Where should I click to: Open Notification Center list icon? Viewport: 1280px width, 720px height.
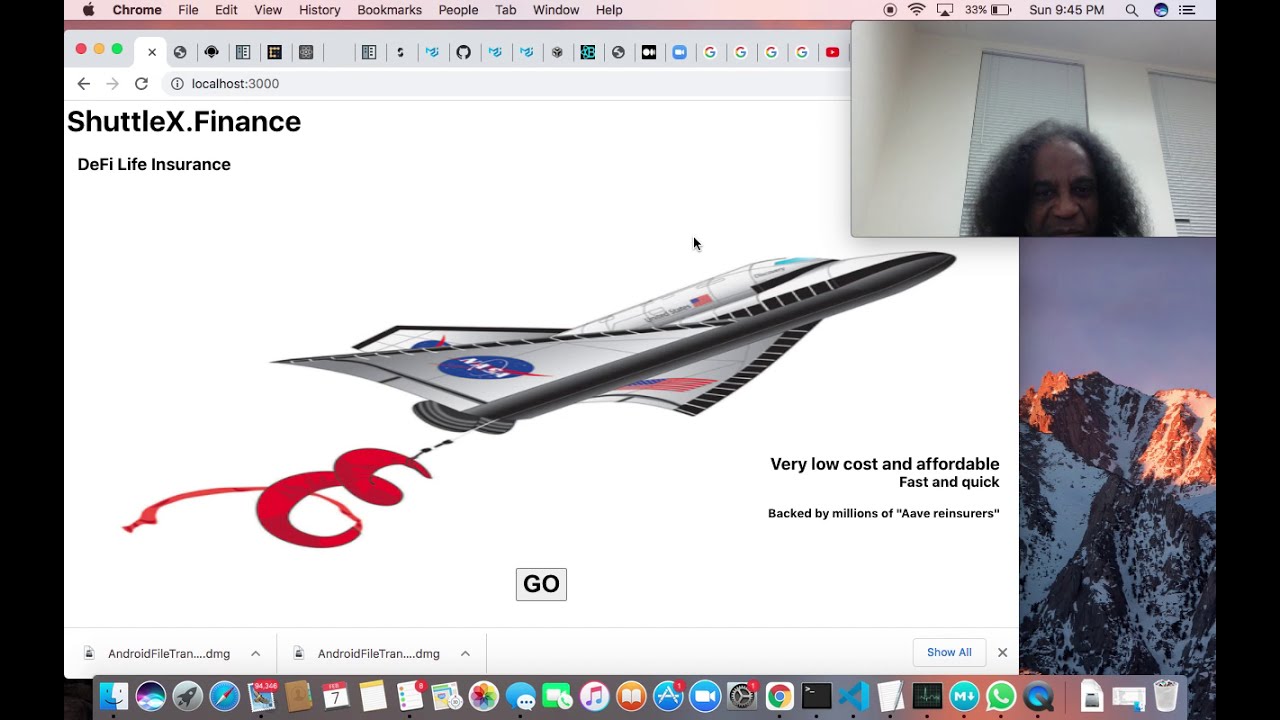point(1188,10)
